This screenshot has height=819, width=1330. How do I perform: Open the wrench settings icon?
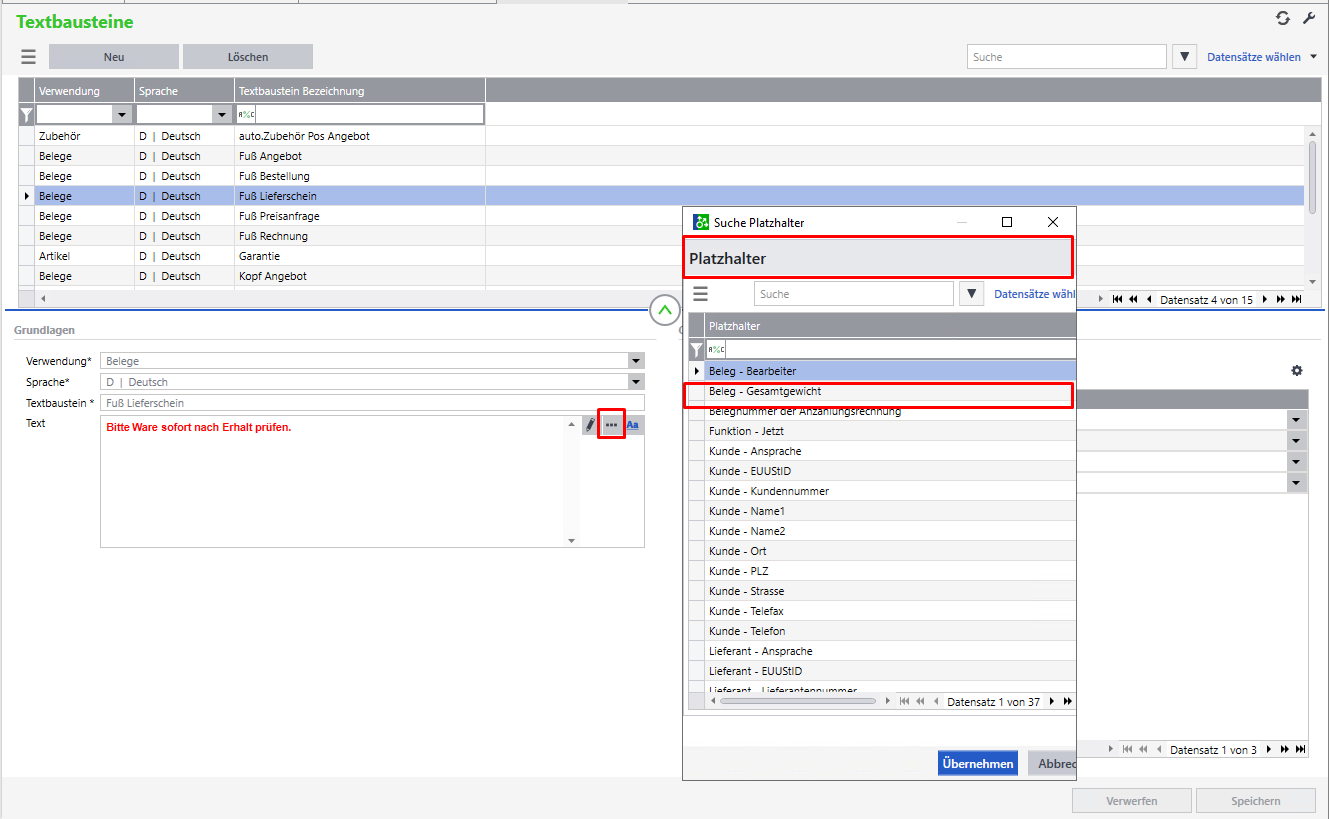(1309, 19)
